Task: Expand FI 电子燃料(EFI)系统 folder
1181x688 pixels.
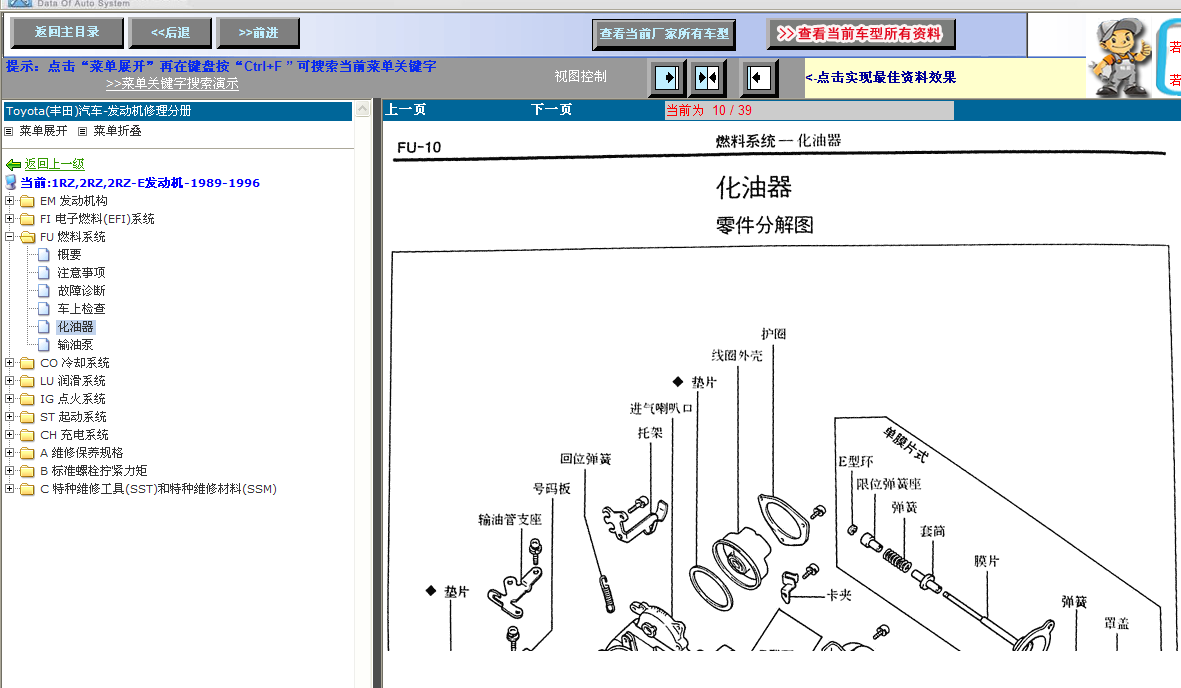Action: (9, 219)
